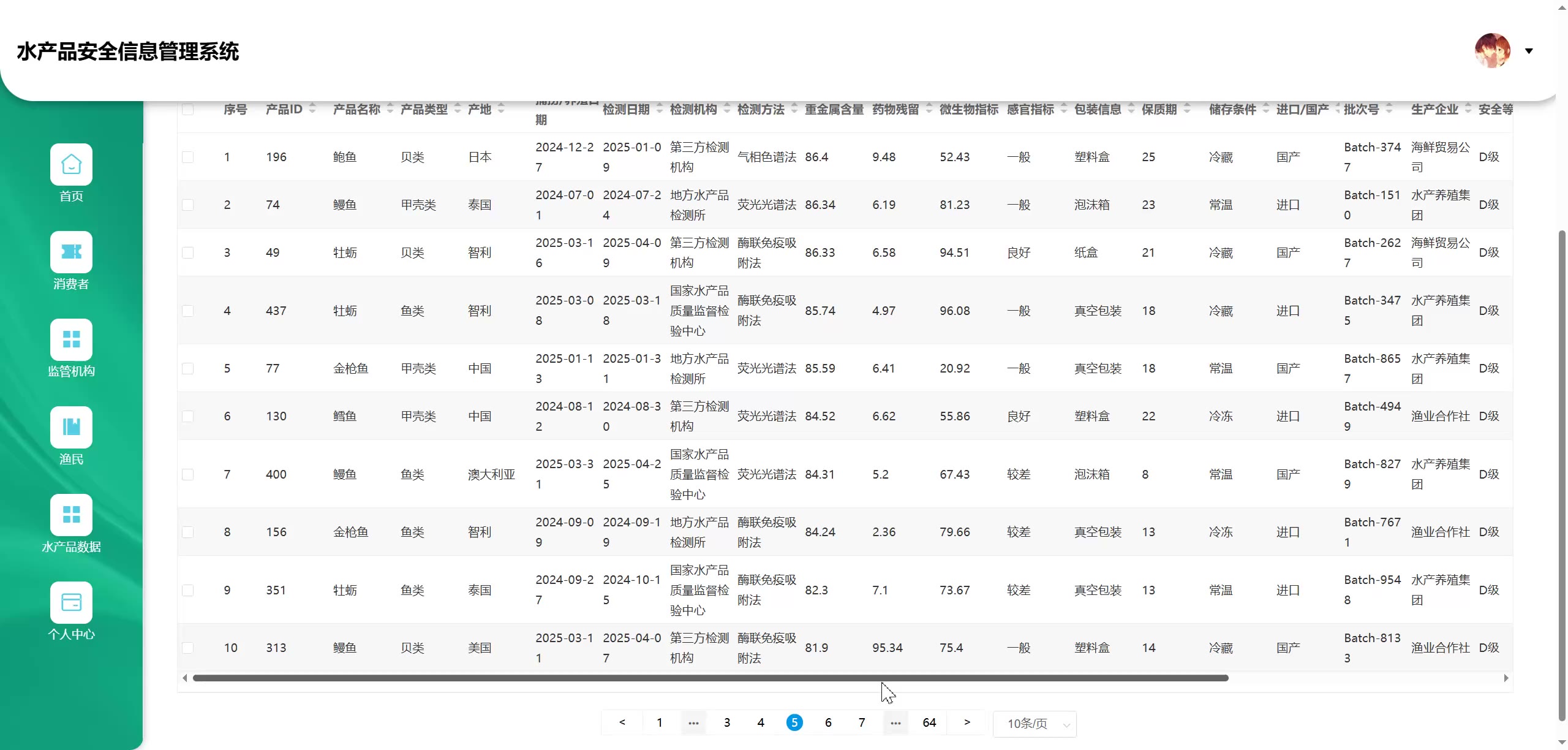The height and width of the screenshot is (750, 1568).
Task: Select the 水产品数据 sidebar icon
Action: [x=71, y=515]
